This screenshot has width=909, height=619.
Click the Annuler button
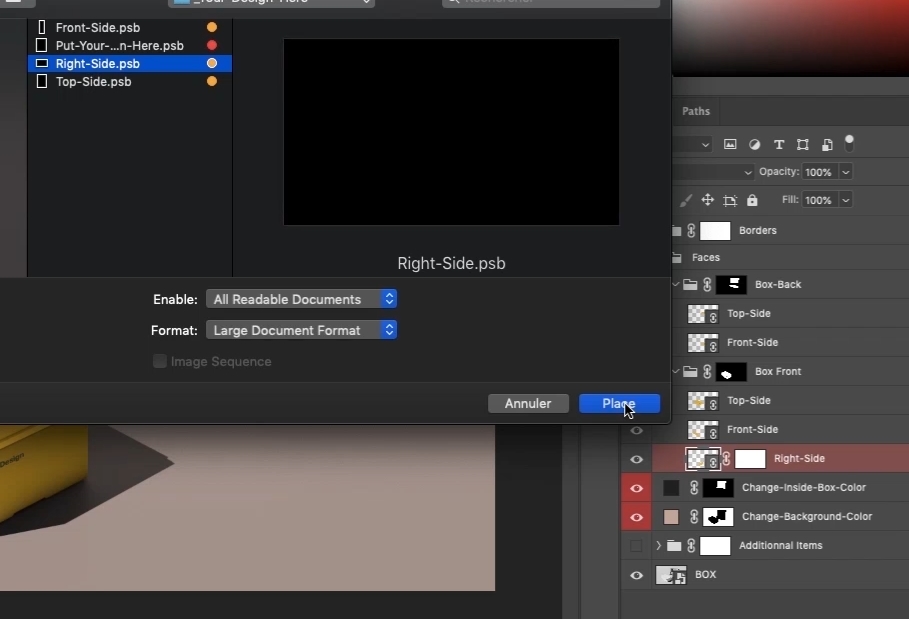click(528, 403)
